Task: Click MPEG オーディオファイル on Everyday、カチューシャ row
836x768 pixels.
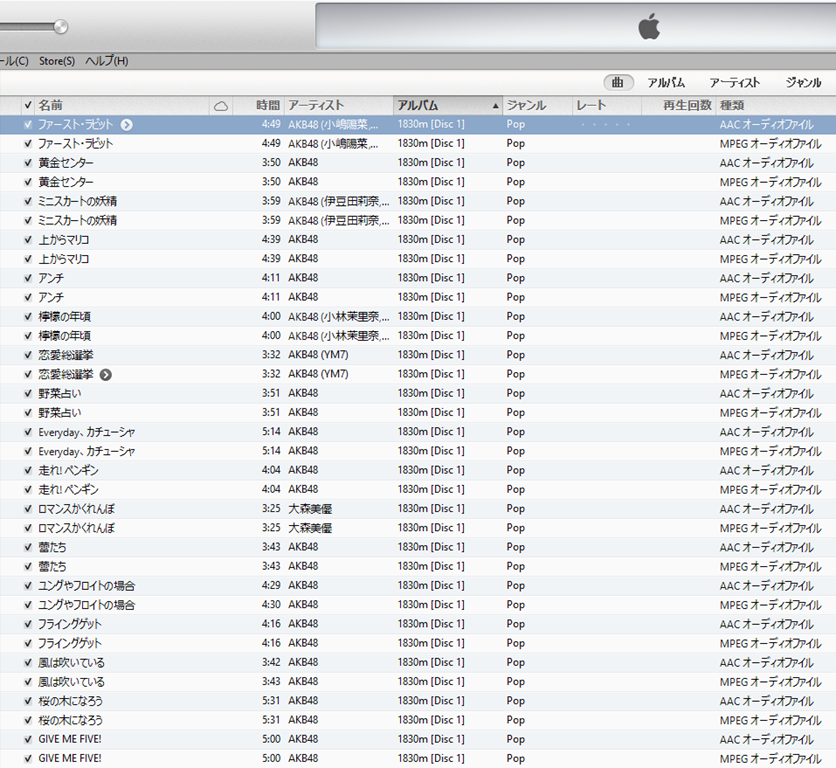Action: coord(770,451)
